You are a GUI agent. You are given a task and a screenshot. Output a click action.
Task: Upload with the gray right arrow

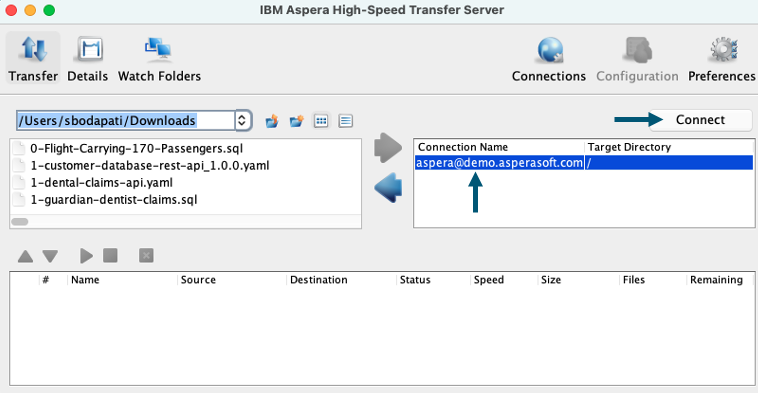click(x=388, y=148)
